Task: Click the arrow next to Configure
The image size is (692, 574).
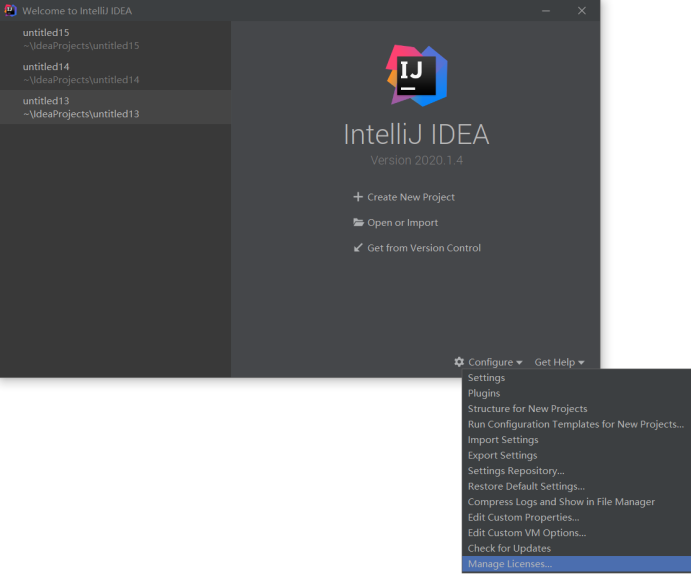Action: click(x=519, y=363)
